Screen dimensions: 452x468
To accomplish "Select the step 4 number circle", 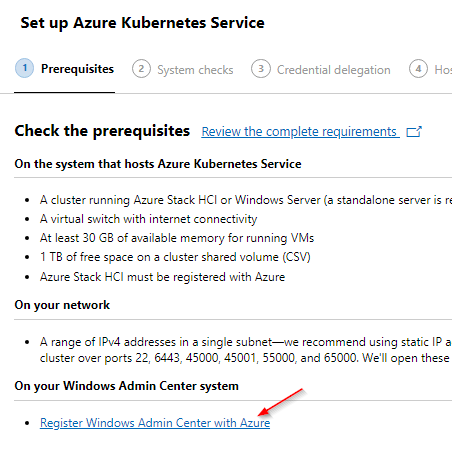I will point(418,69).
